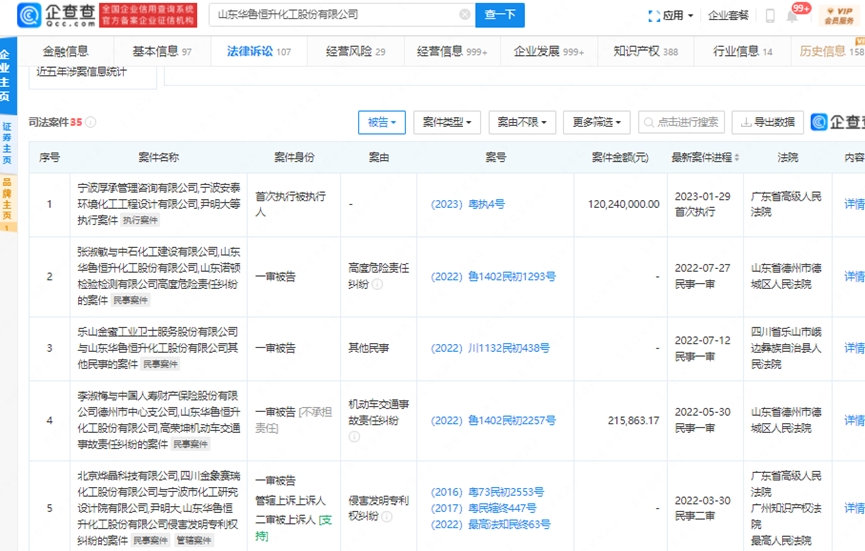Select the 知识产权 tab
The image size is (865, 551).
[645, 51]
